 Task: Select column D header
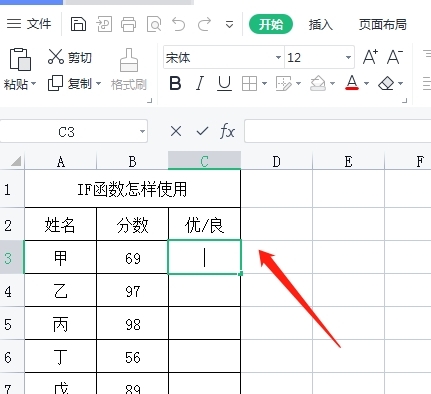276,161
